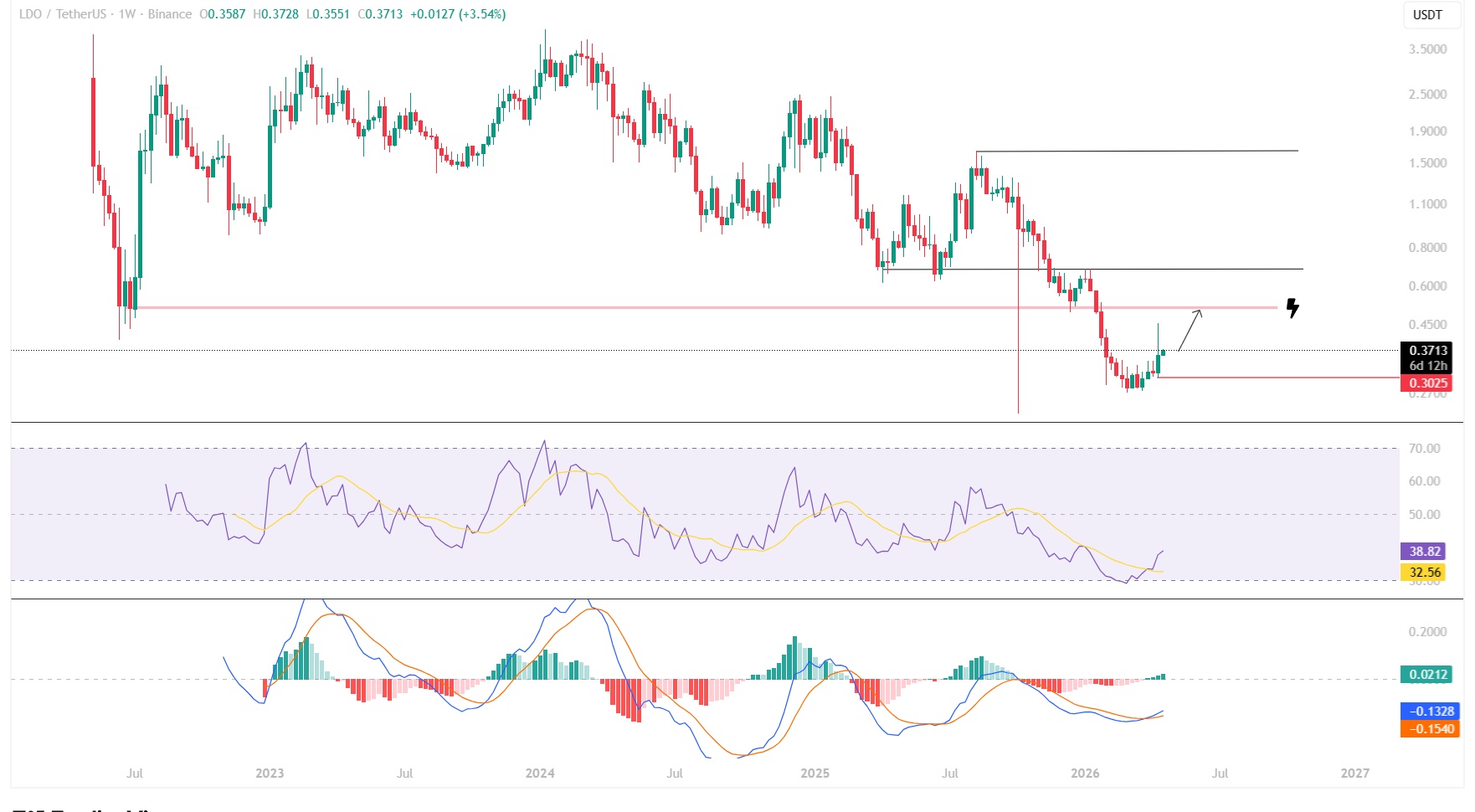Image resolution: width=1475 pixels, height=812 pixels.
Task: Click the LDO / TetherUS symbol title
Action: pyautogui.click(x=64, y=14)
